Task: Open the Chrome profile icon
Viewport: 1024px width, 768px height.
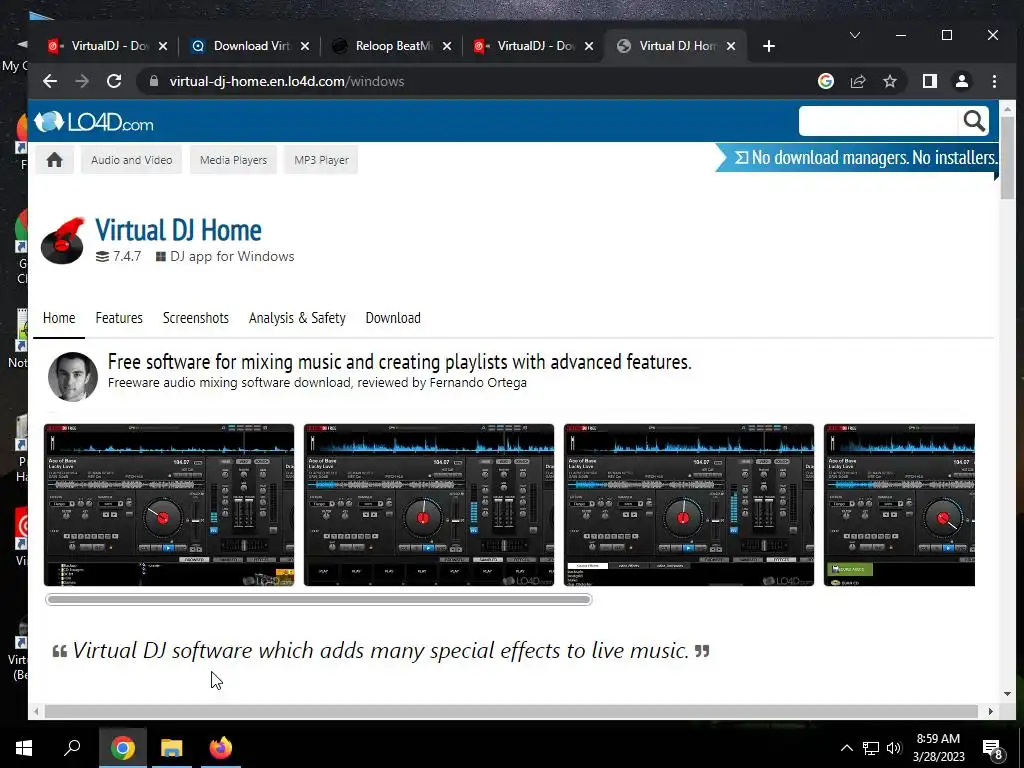Action: click(x=961, y=81)
